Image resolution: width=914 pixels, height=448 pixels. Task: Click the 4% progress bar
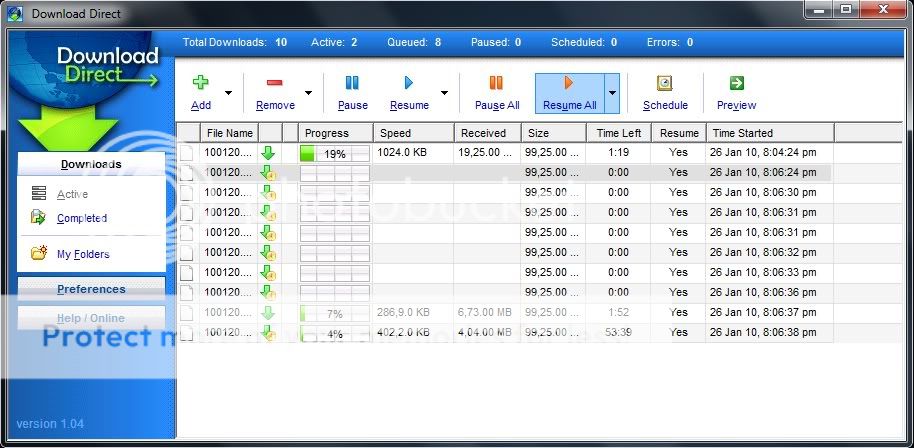335,334
